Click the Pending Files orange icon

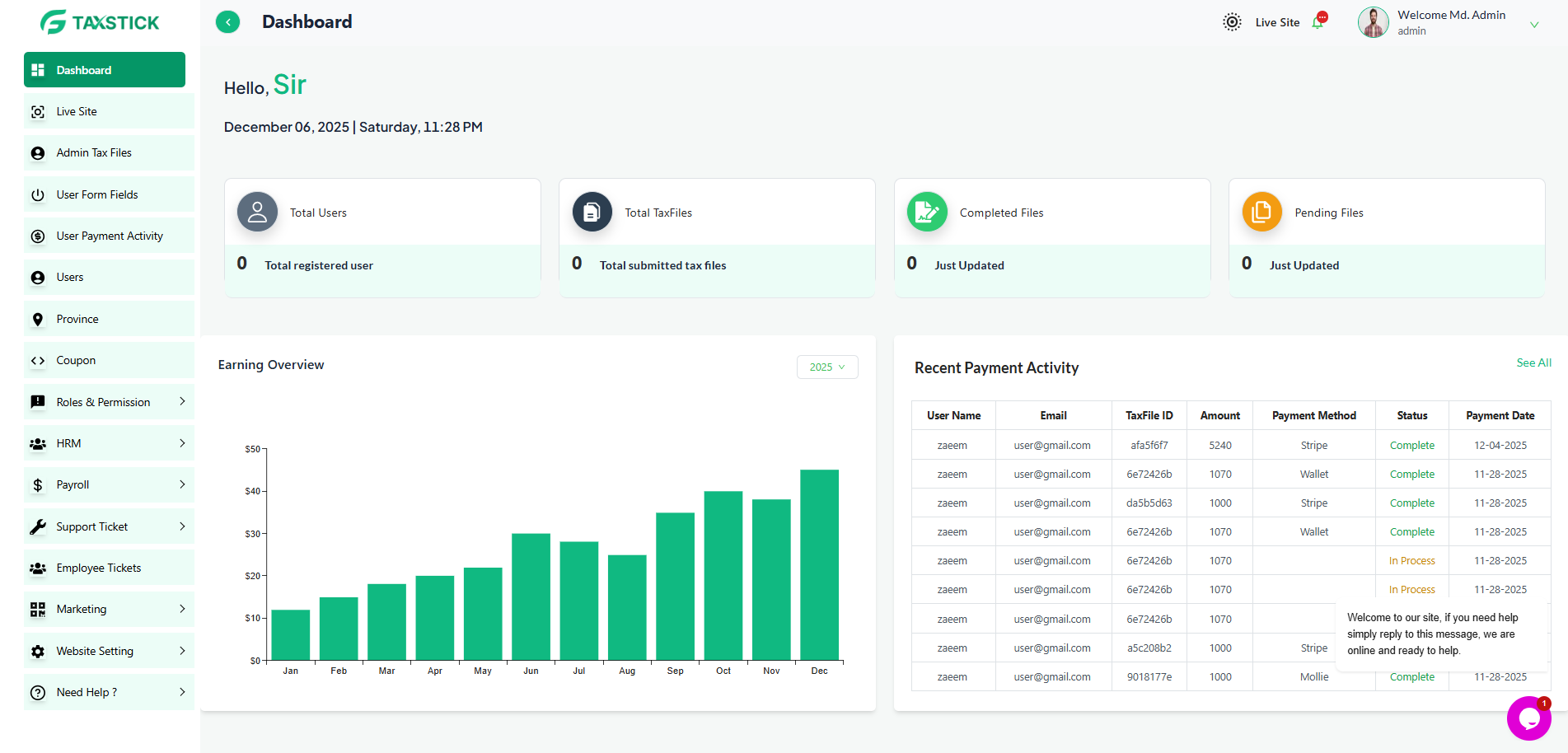pyautogui.click(x=1261, y=213)
